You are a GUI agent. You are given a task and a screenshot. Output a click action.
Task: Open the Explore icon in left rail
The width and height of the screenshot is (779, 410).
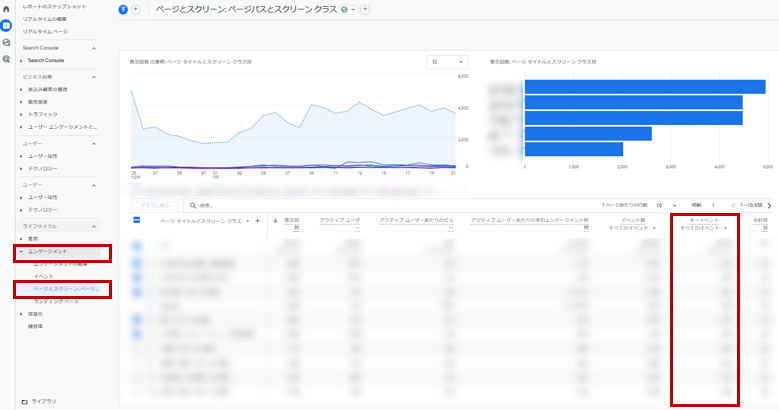coord(6,42)
